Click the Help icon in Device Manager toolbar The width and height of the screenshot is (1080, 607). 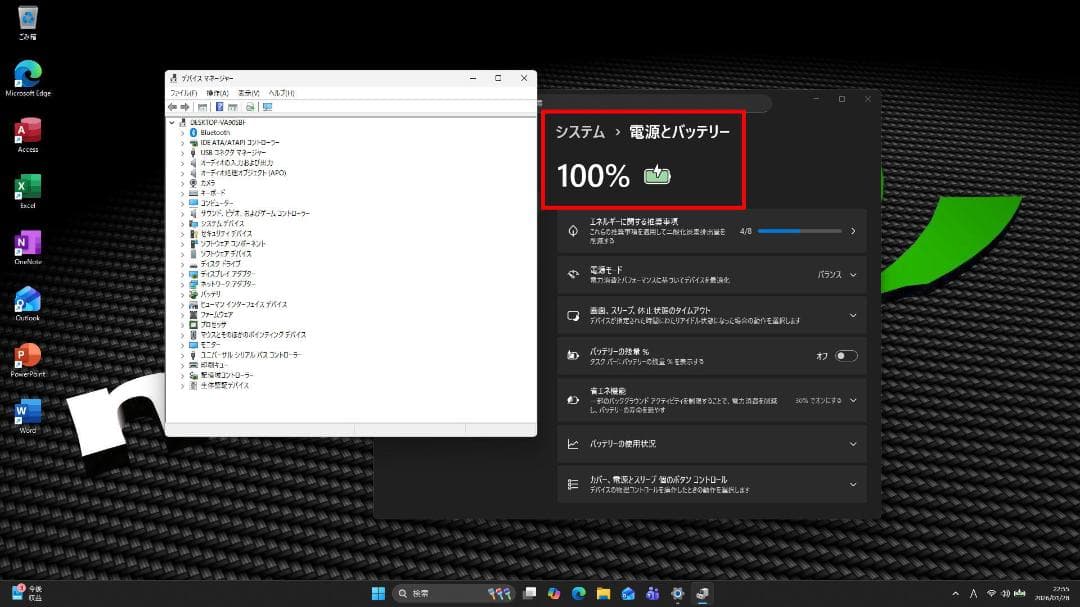tap(220, 107)
